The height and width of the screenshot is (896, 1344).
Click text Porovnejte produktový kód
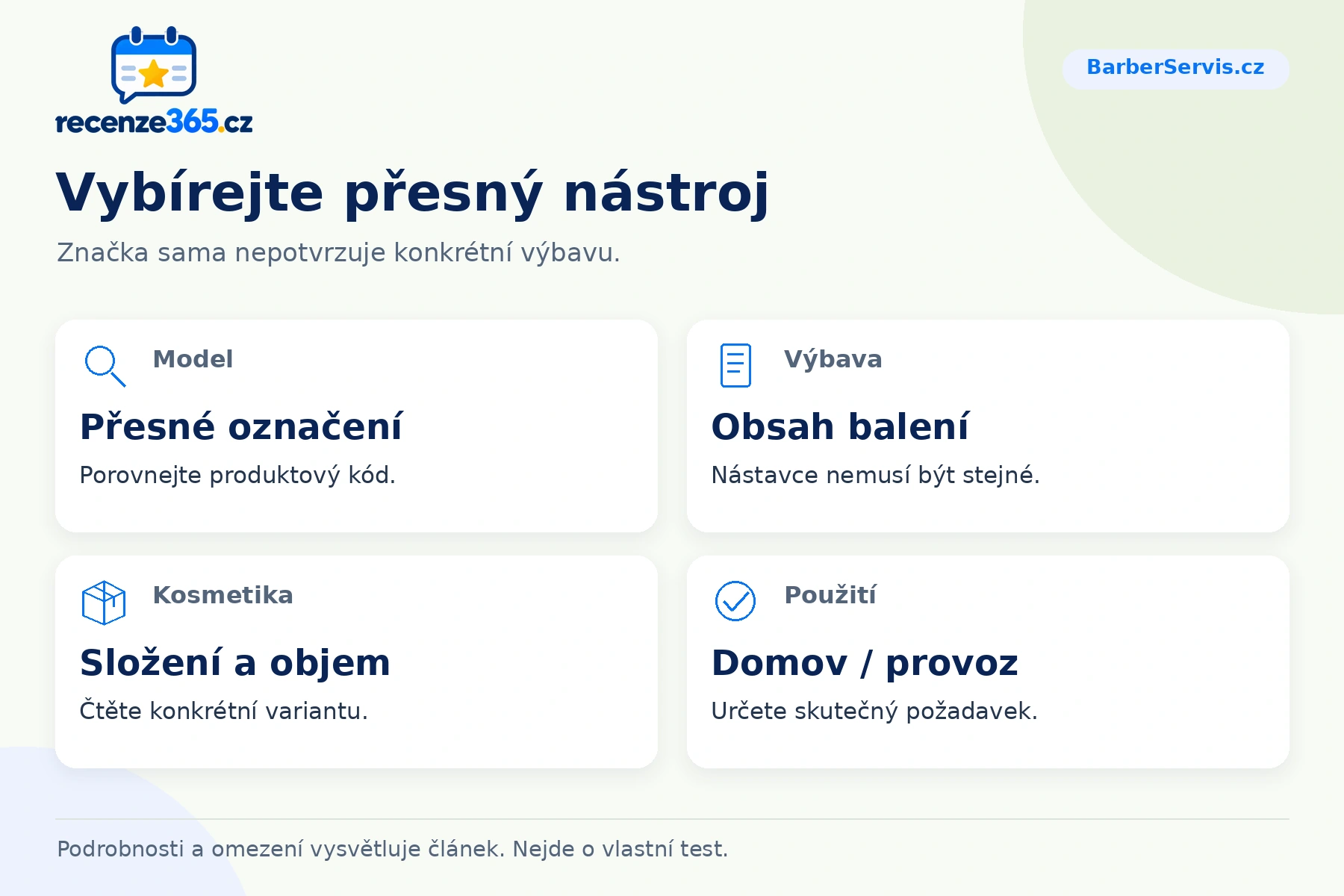(x=237, y=475)
